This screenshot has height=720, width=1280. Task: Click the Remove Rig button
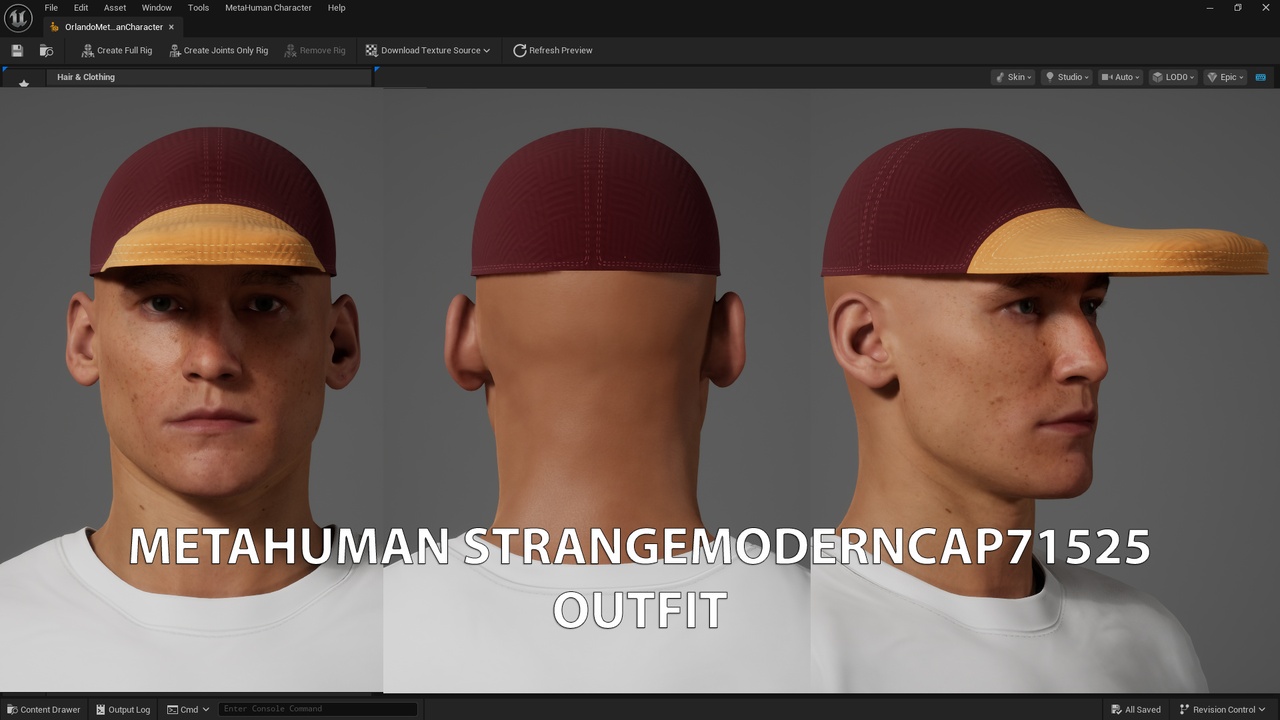[315, 50]
